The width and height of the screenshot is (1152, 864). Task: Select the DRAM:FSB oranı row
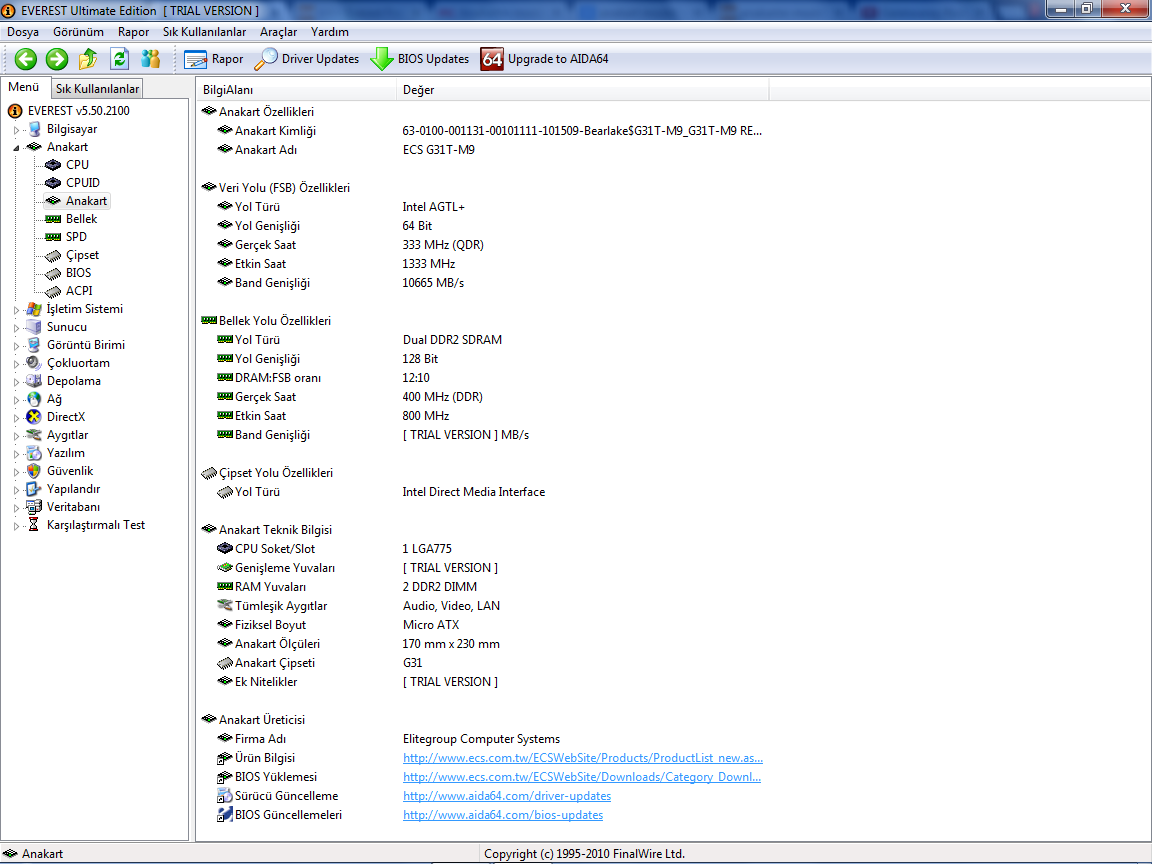(481, 378)
